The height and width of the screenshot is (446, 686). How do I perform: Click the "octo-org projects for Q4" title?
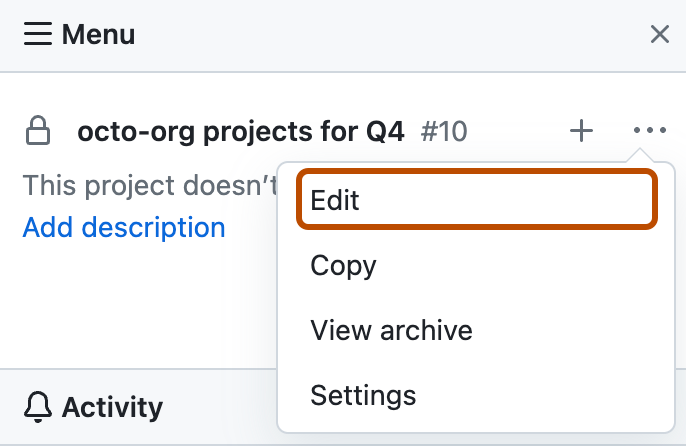241,131
